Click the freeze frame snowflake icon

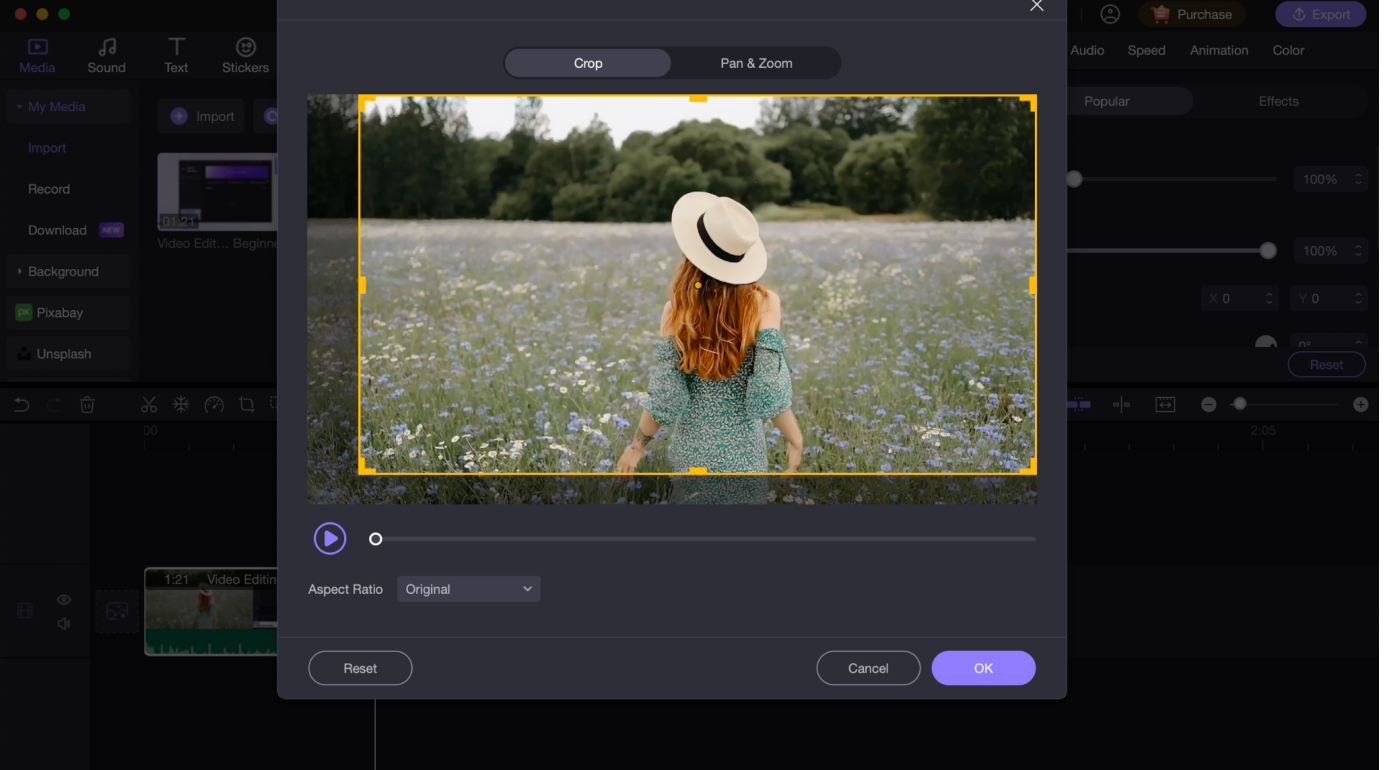[x=181, y=405]
